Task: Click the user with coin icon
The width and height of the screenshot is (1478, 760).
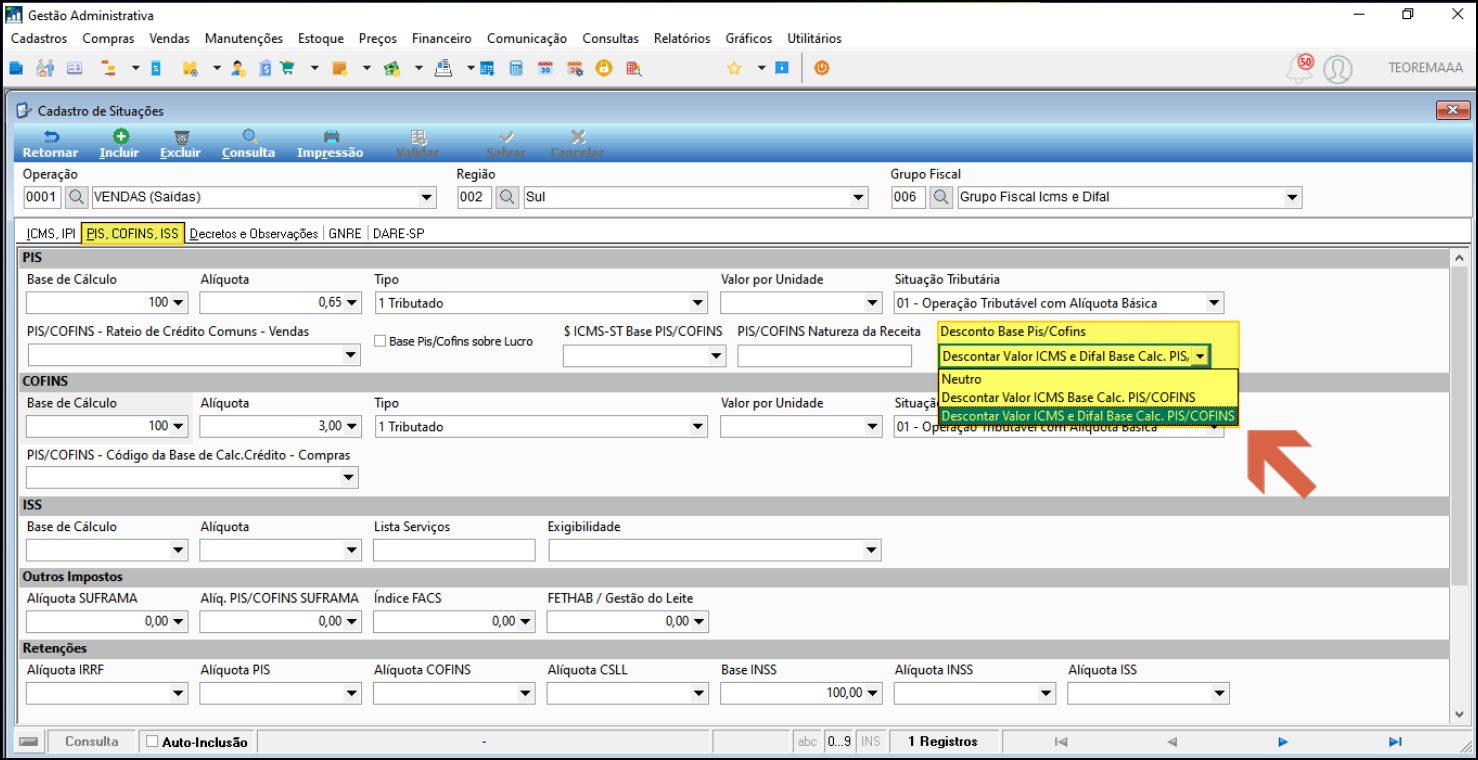Action: tap(238, 68)
